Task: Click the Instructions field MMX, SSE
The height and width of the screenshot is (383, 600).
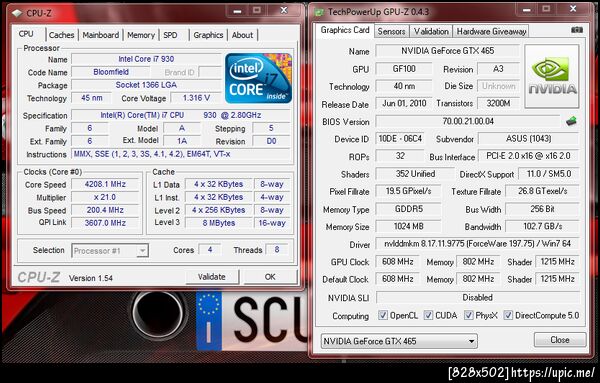Action: pos(181,154)
